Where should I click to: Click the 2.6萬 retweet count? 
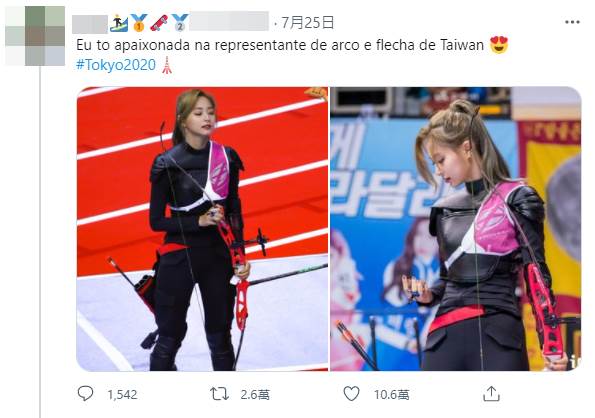click(255, 395)
